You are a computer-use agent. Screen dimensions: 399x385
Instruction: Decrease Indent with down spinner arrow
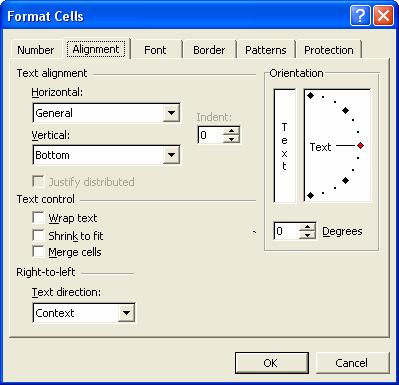point(231,139)
